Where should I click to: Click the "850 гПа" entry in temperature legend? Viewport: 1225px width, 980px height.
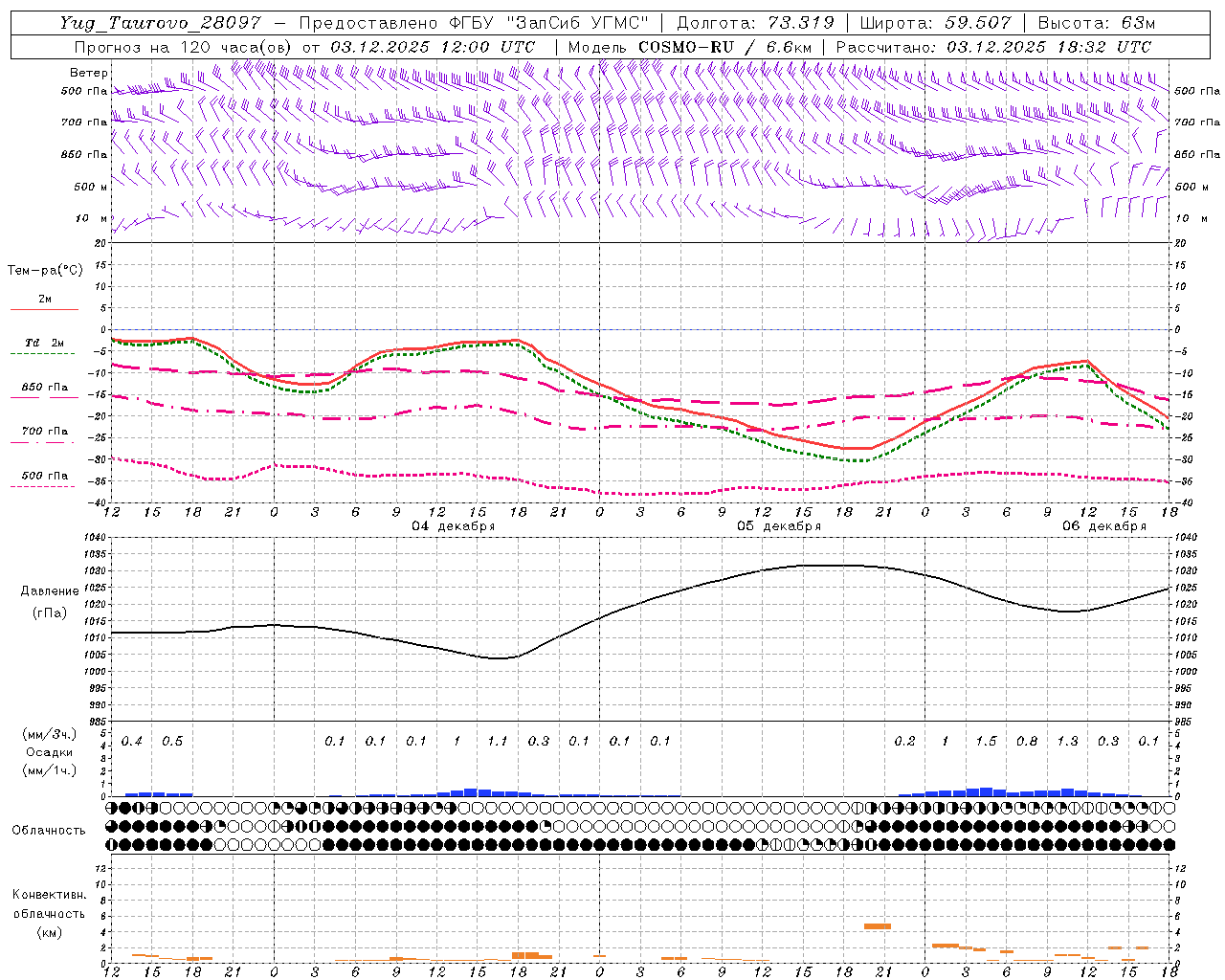(x=44, y=388)
